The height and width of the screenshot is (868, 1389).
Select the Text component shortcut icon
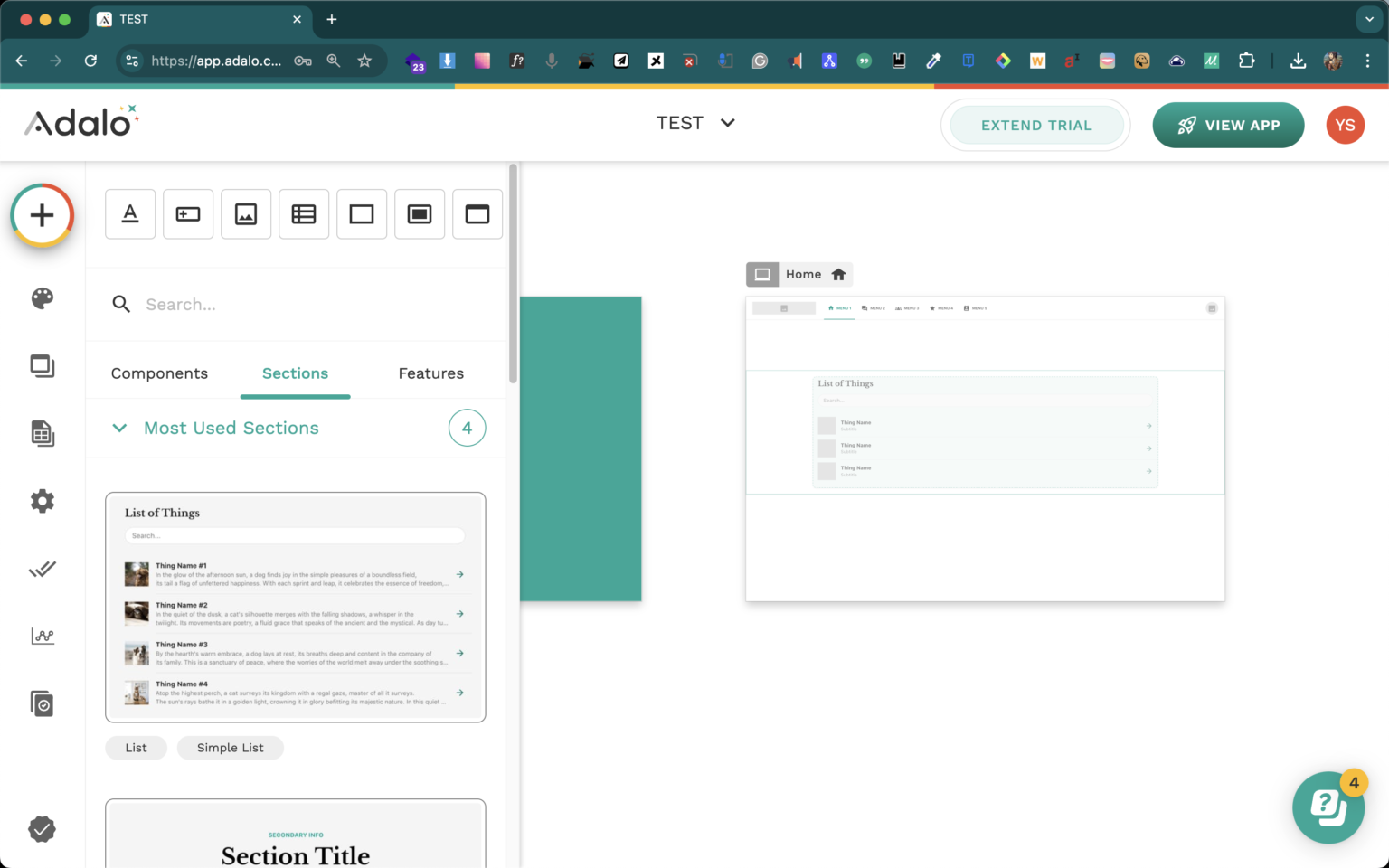click(130, 214)
